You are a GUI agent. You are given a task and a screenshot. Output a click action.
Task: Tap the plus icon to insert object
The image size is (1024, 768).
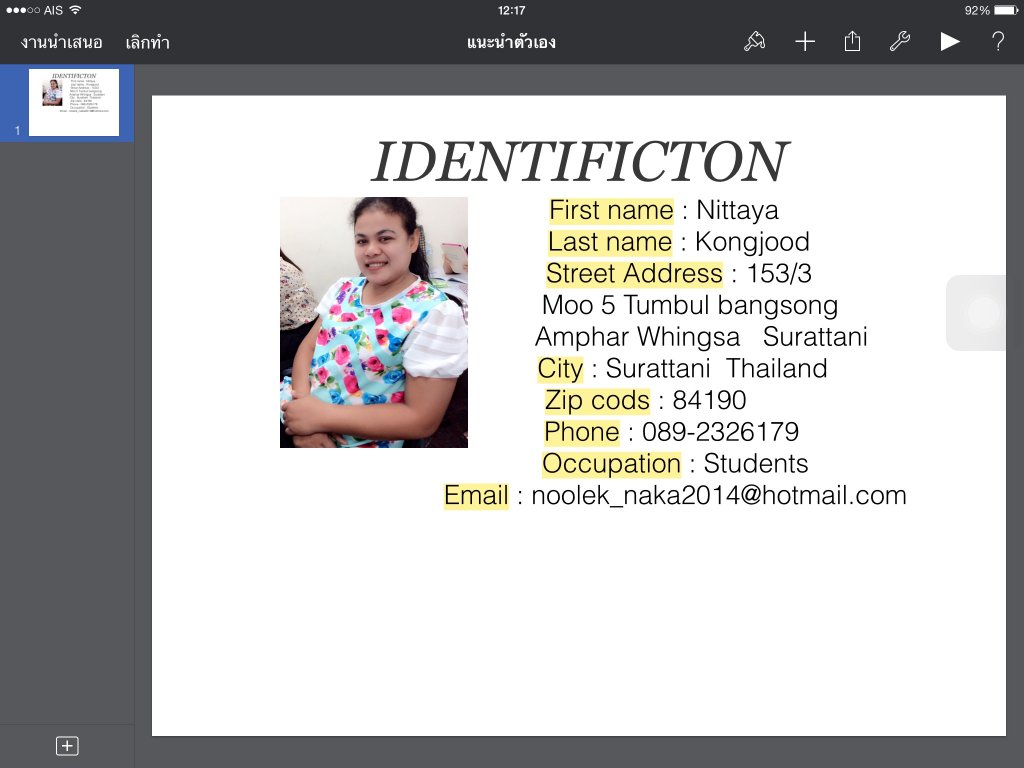(805, 41)
